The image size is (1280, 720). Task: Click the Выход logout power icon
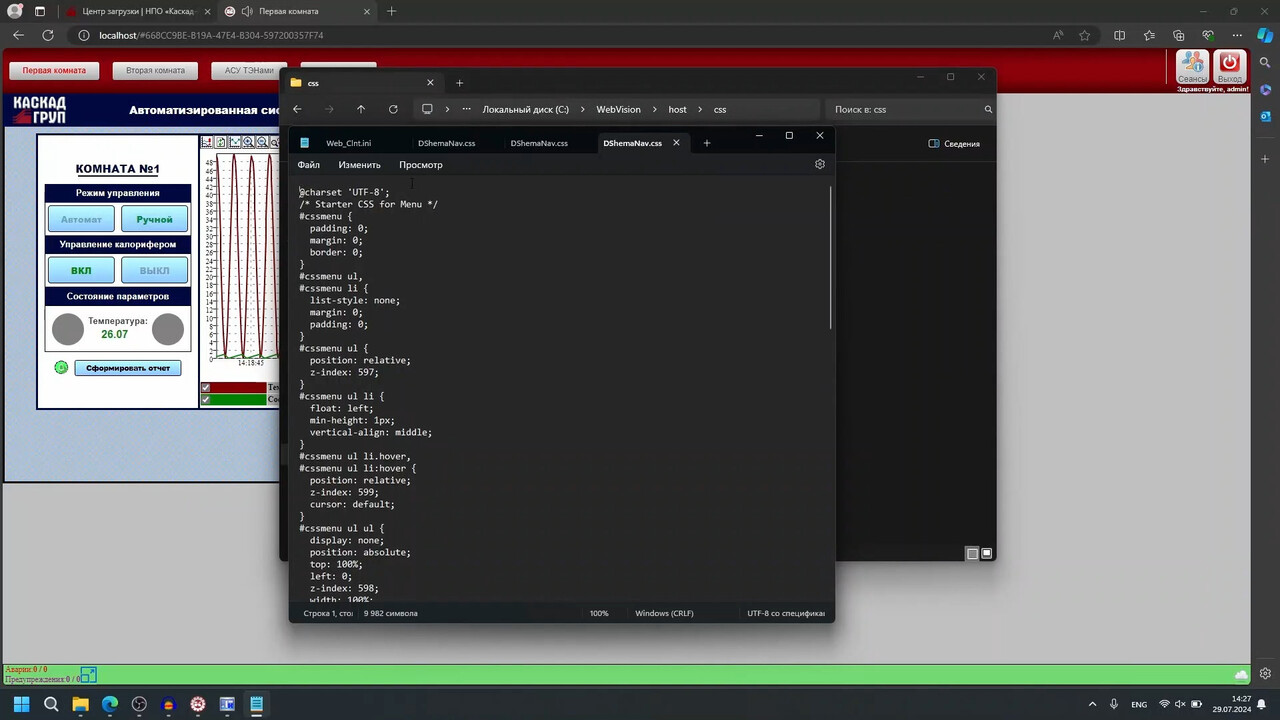[x=1230, y=67]
